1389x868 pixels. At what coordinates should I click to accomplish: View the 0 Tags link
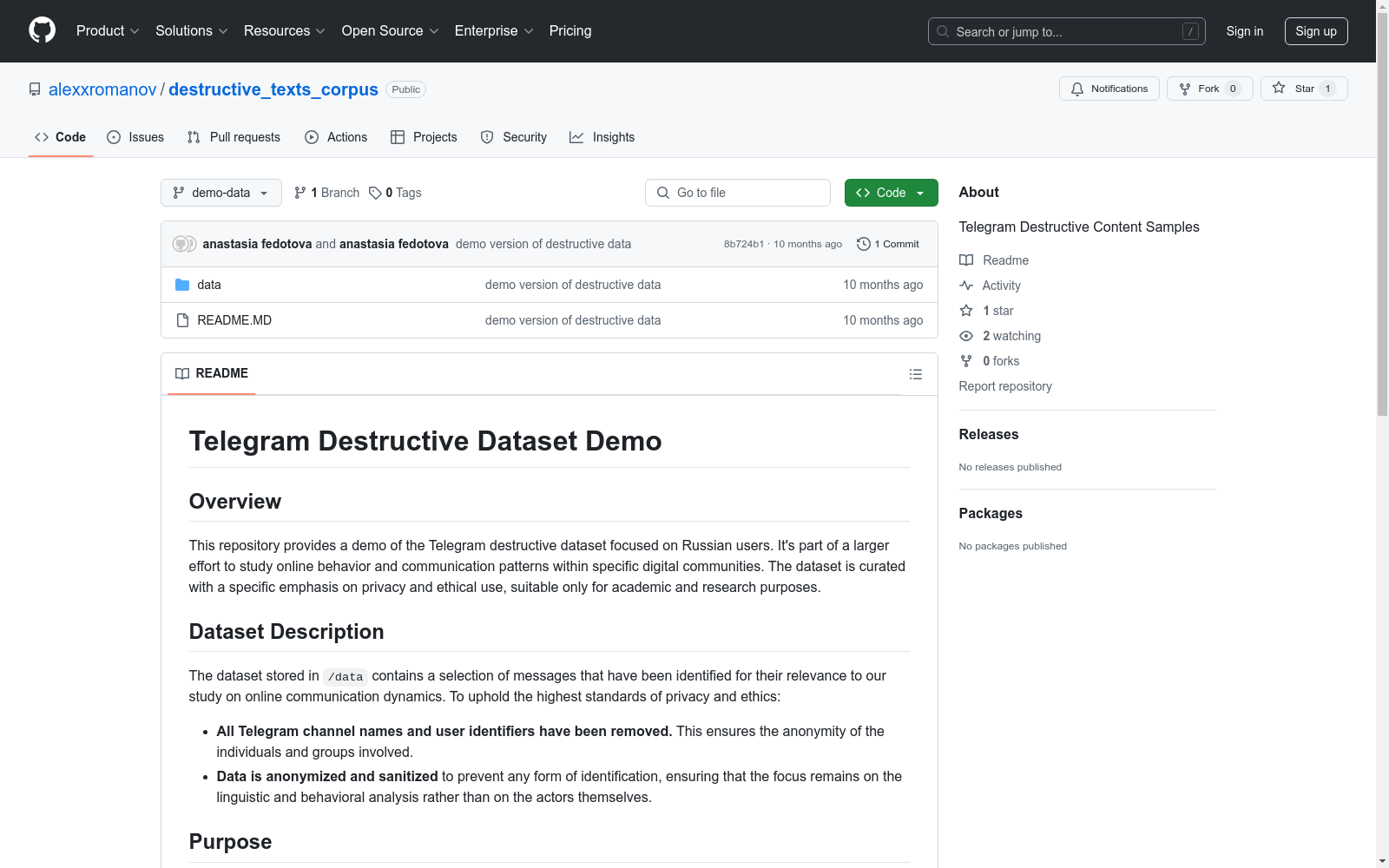click(395, 193)
